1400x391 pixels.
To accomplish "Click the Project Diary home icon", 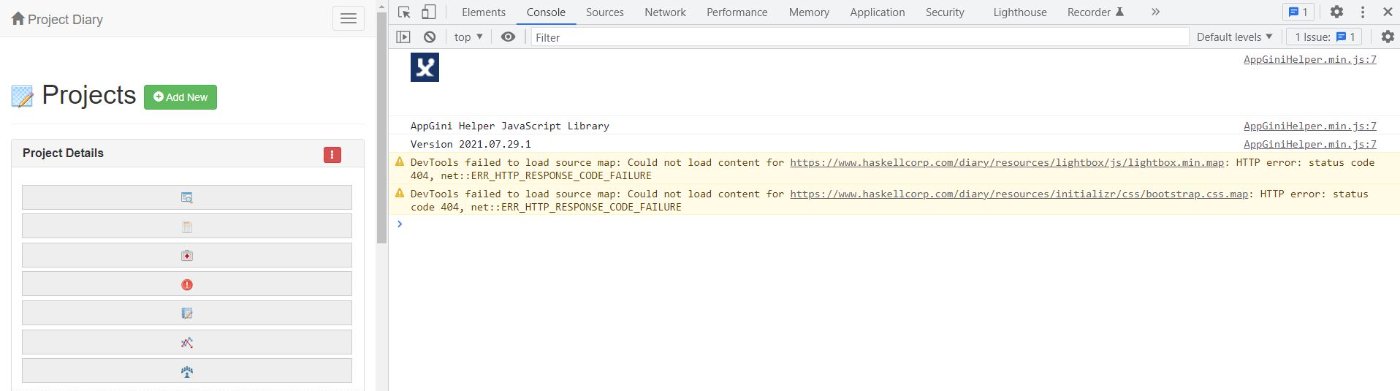I will pos(17,18).
